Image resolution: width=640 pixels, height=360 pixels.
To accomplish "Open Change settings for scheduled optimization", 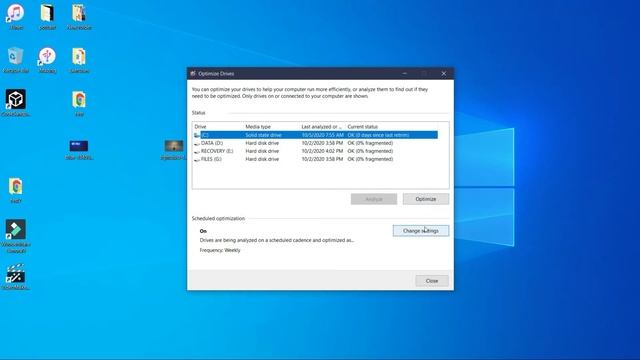I will (x=421, y=231).
